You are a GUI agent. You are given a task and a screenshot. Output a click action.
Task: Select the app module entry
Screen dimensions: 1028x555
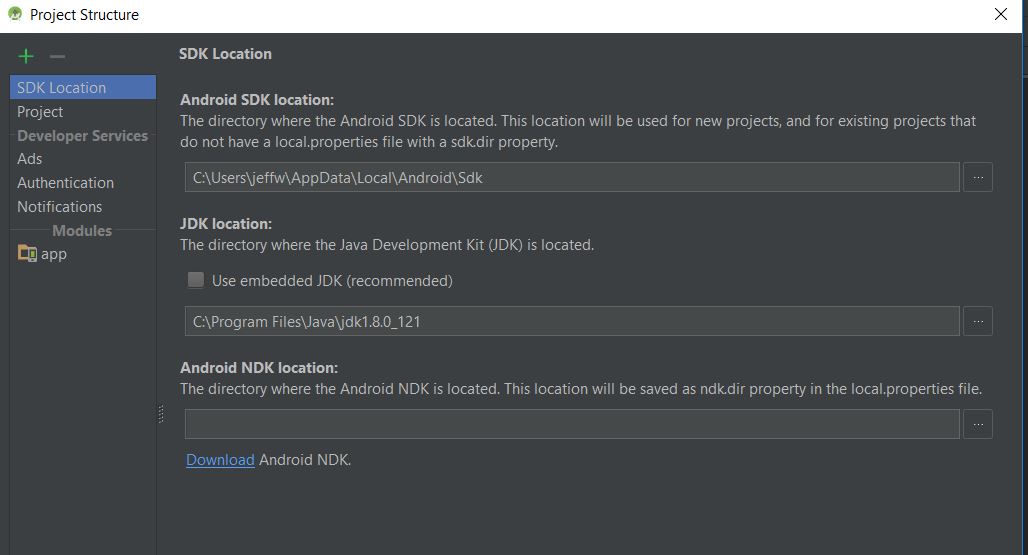54,253
